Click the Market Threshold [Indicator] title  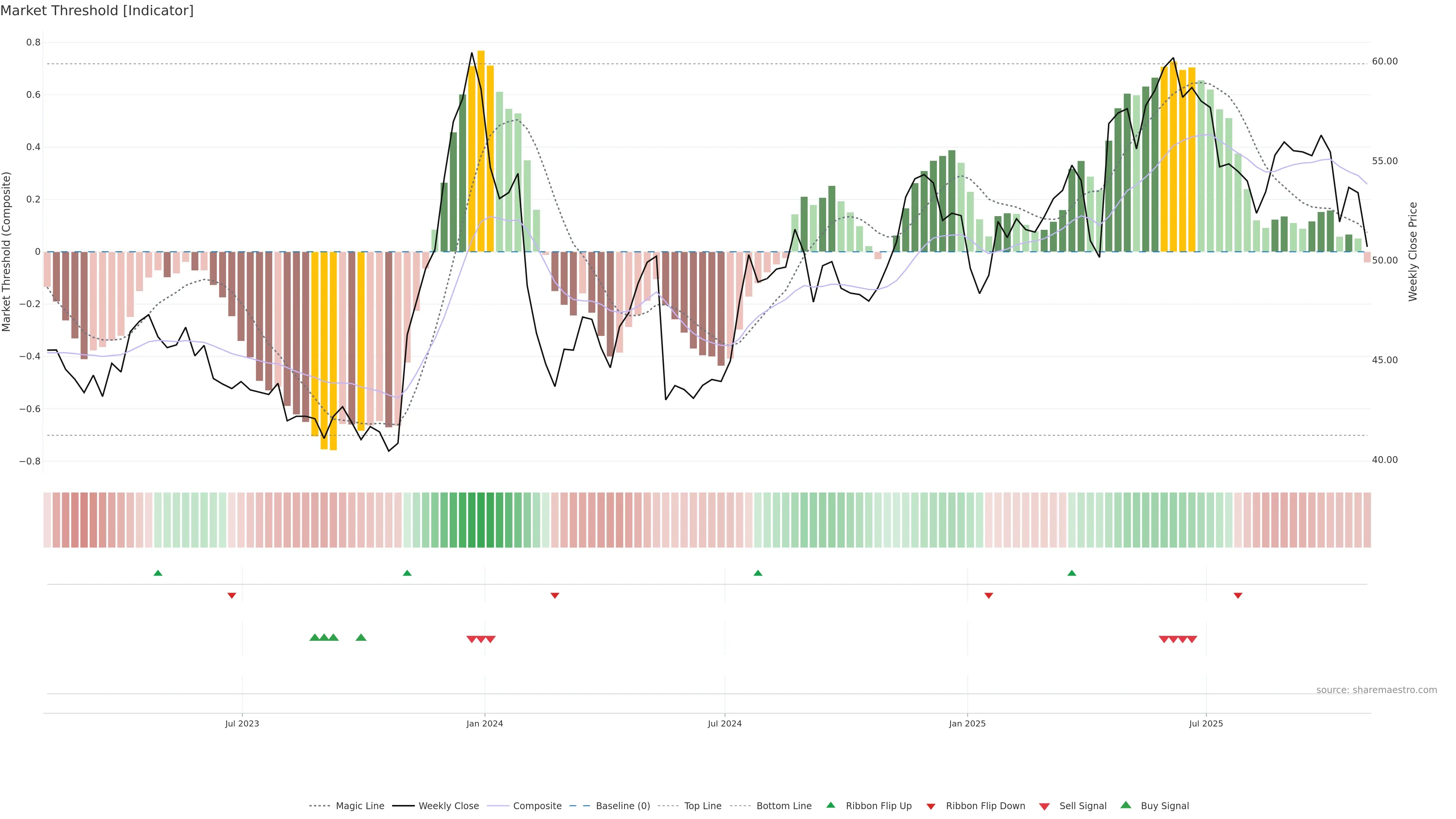pos(97,11)
